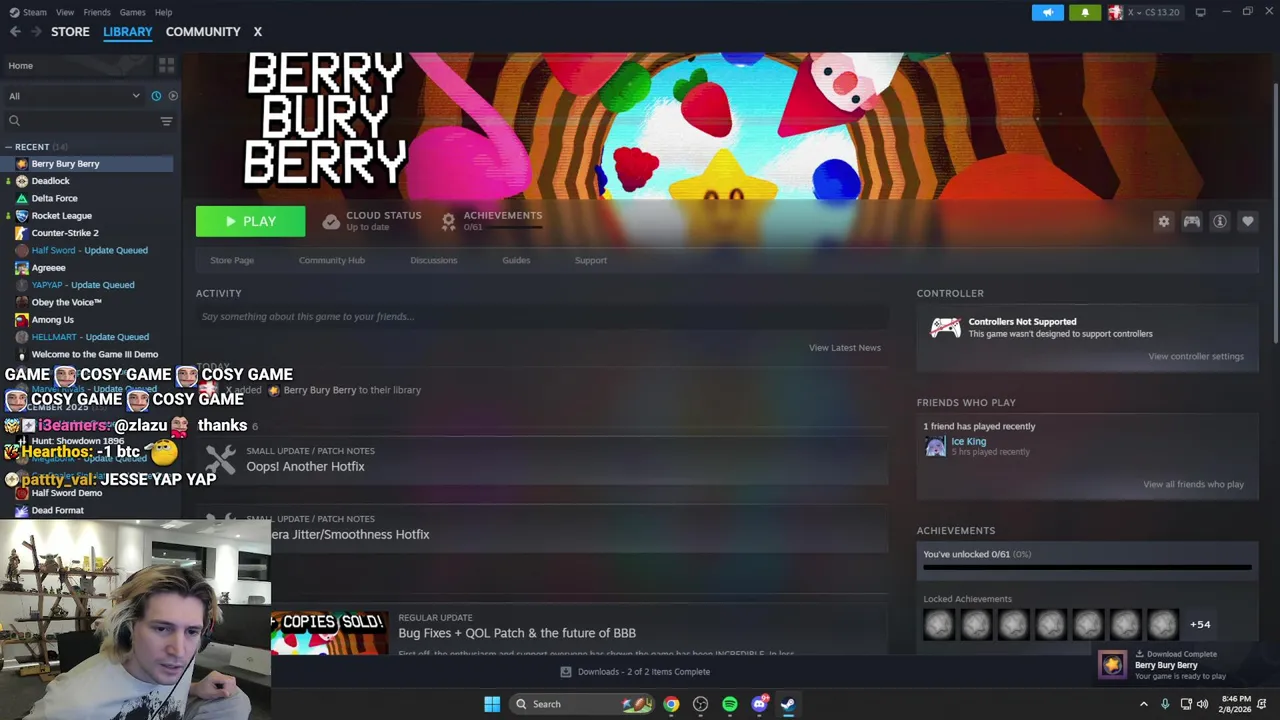Image resolution: width=1280 pixels, height=720 pixels.
Task: Switch to the STORE tab
Action: tap(70, 32)
